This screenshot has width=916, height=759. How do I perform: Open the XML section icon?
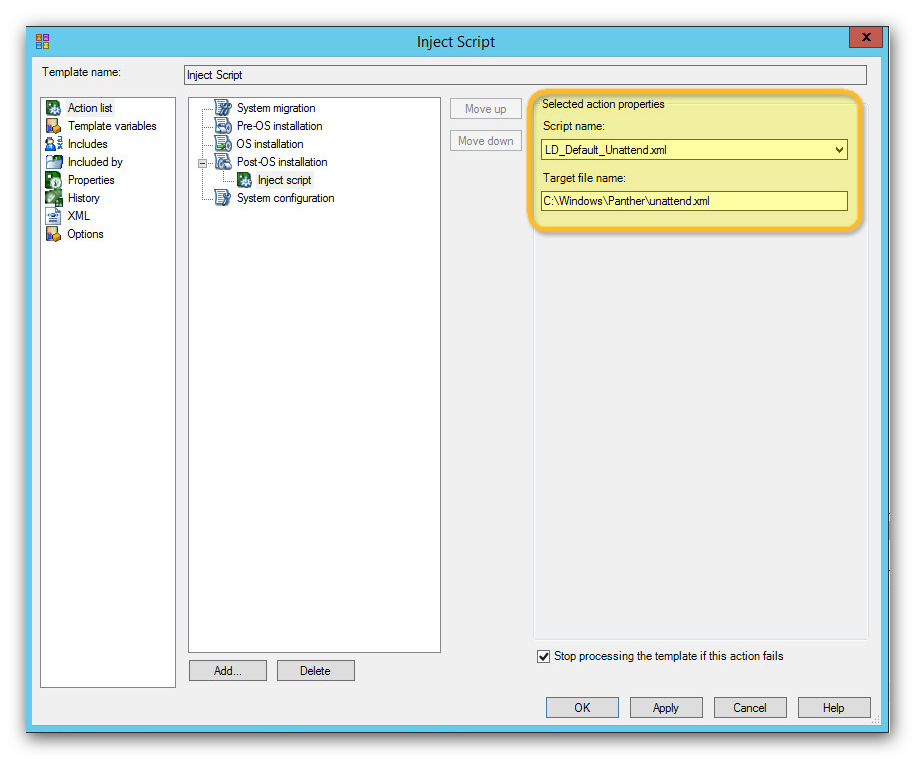(52, 215)
